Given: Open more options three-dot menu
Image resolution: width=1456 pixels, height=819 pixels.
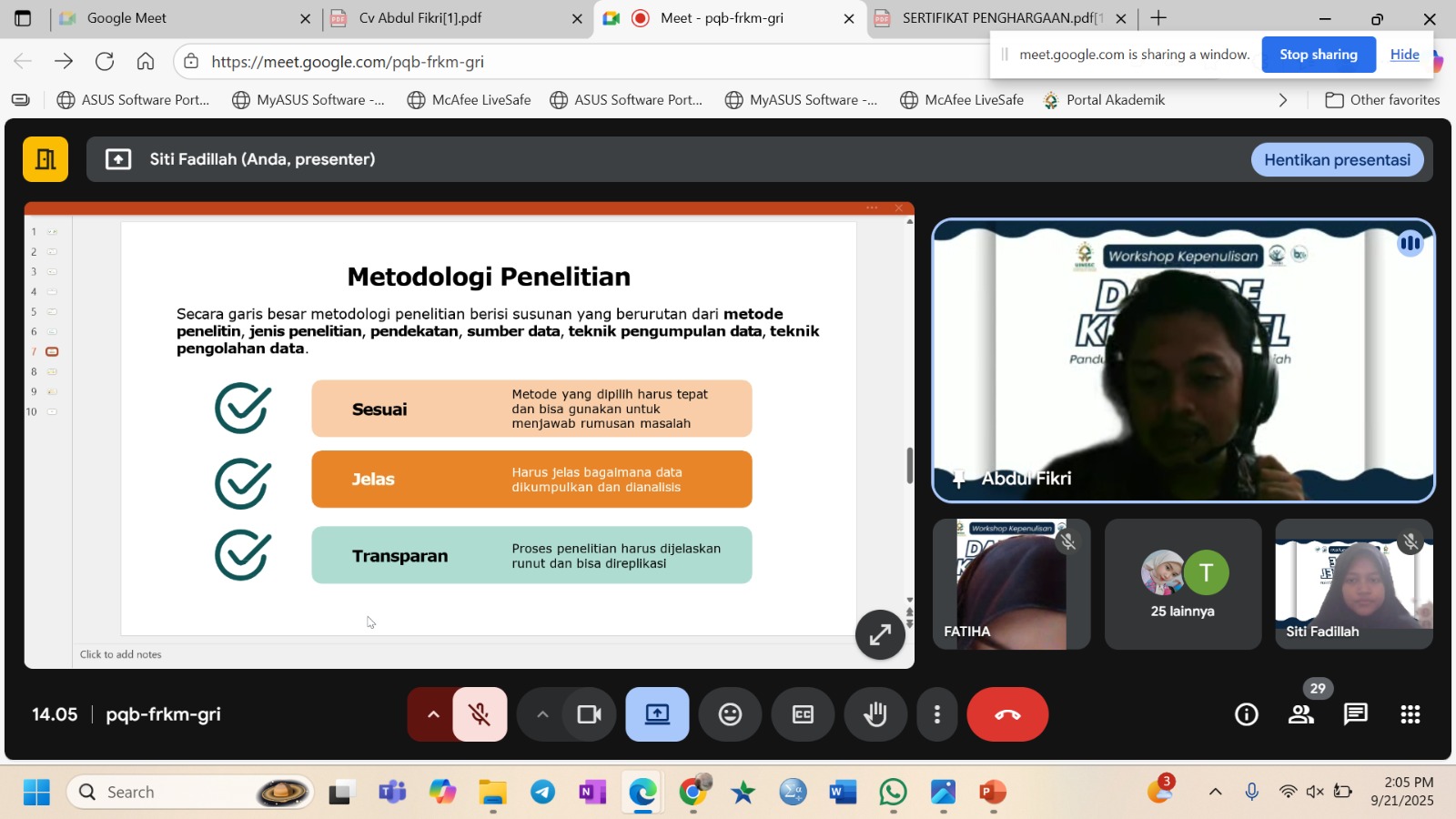Looking at the screenshot, I should tap(936, 714).
